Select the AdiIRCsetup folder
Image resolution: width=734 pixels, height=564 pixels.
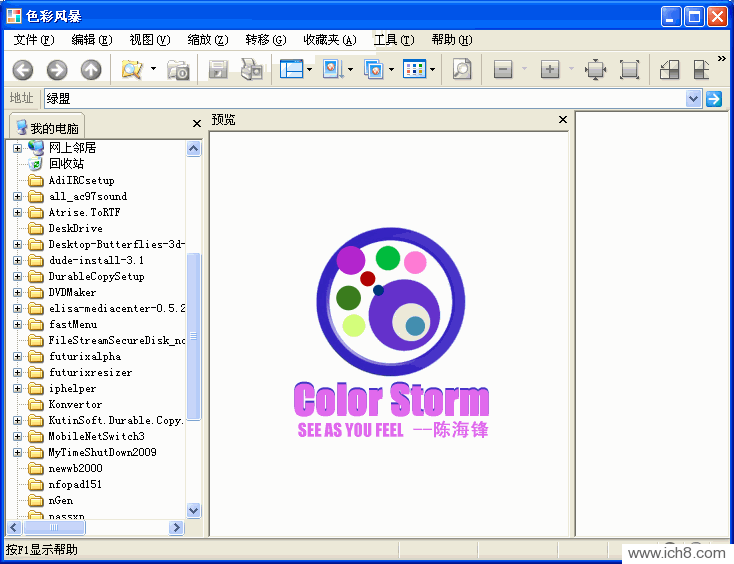(x=81, y=180)
